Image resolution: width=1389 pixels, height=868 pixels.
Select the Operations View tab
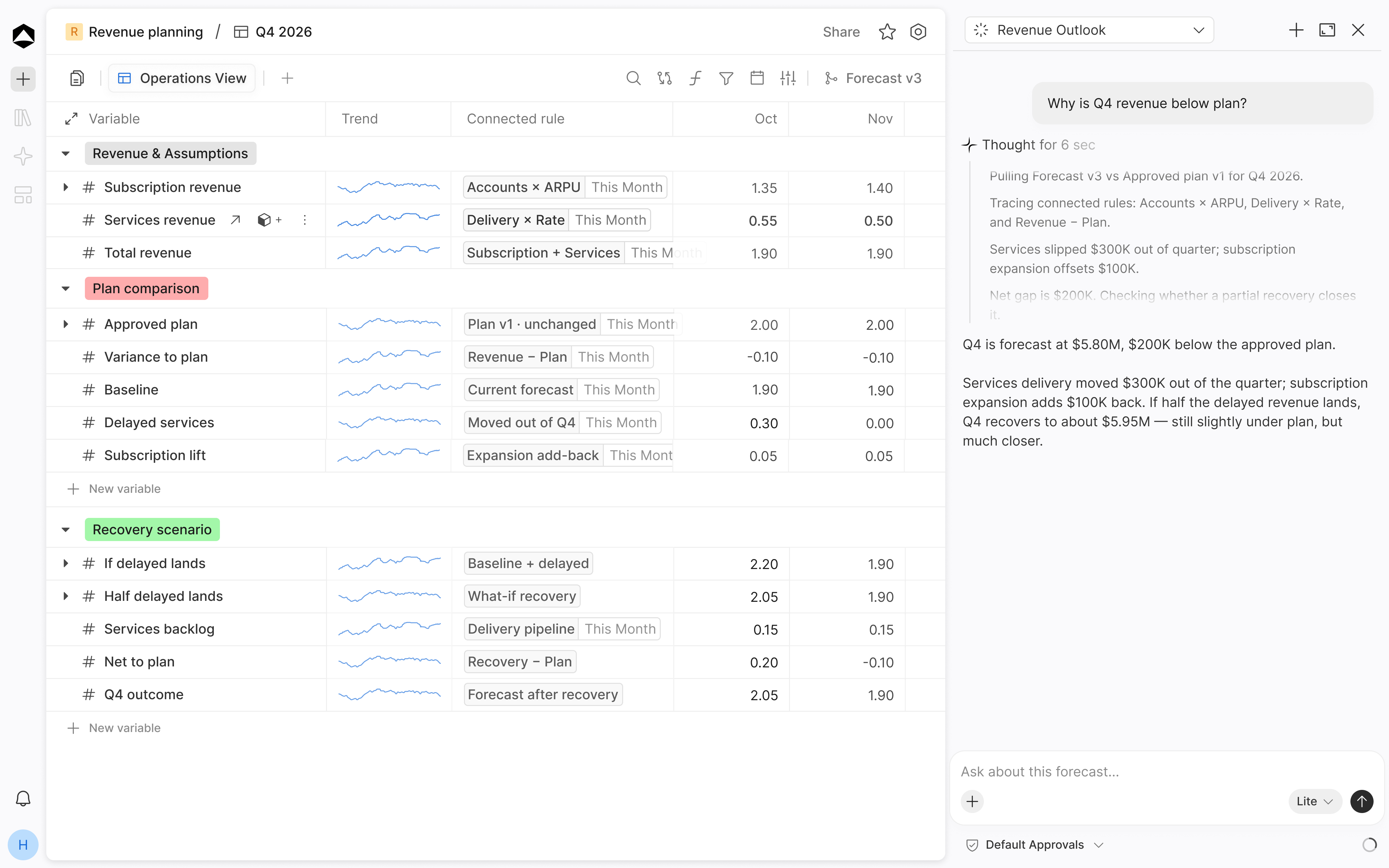point(182,78)
